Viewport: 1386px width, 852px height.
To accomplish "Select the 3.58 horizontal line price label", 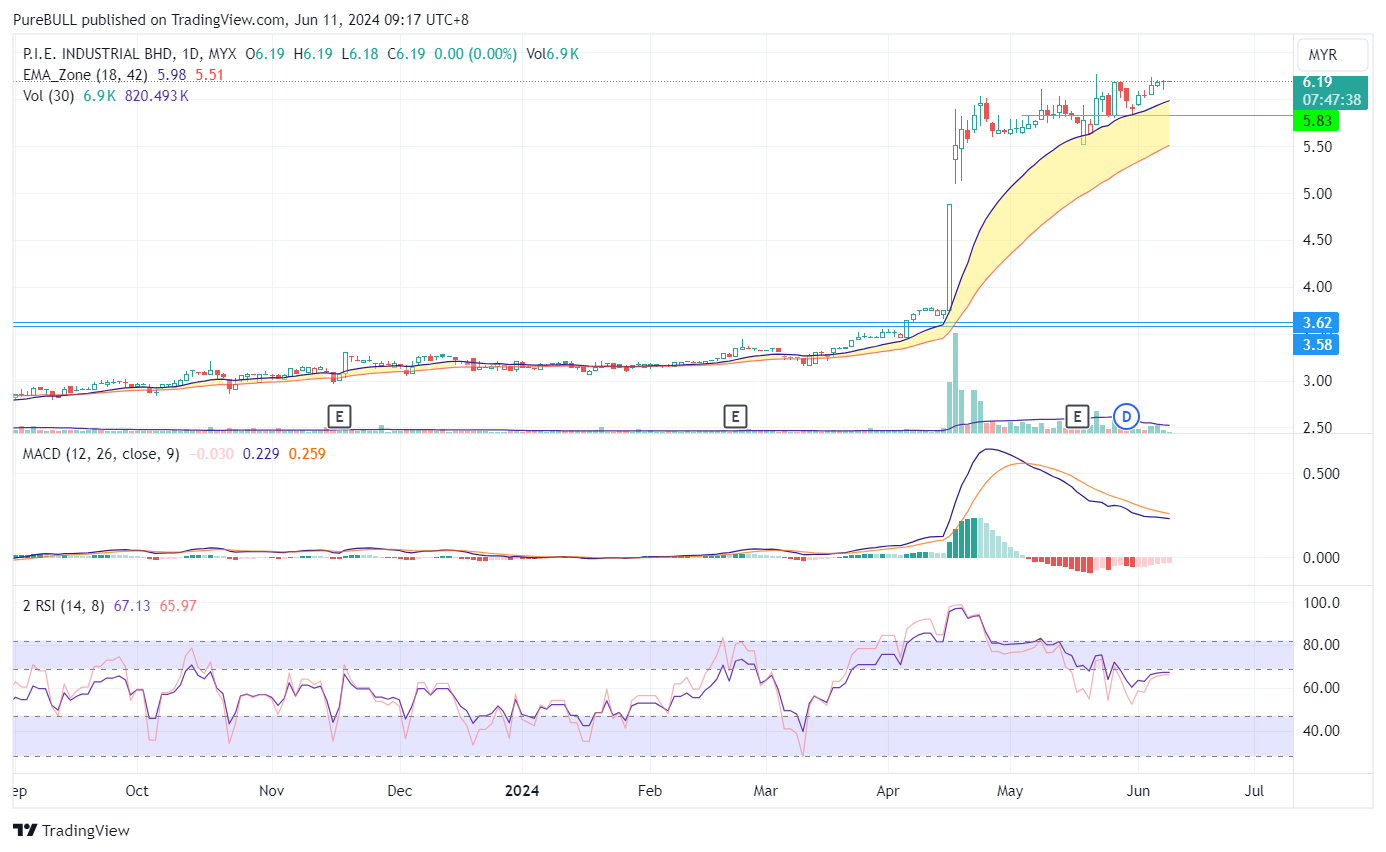I will pyautogui.click(x=1316, y=344).
